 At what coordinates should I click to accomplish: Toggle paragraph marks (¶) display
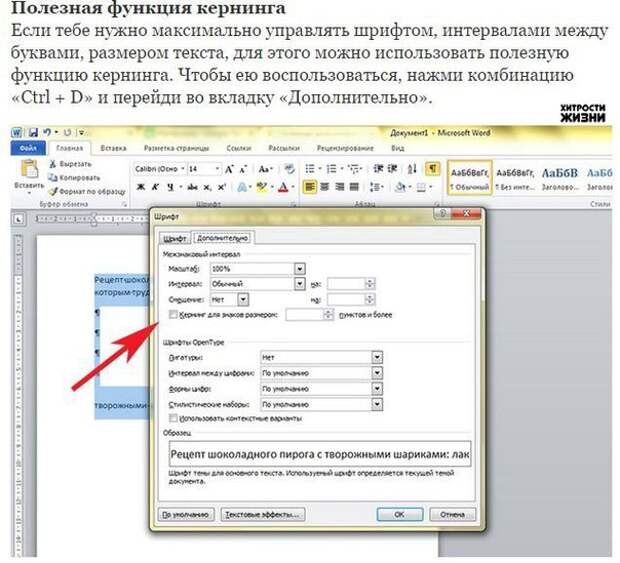pos(432,168)
